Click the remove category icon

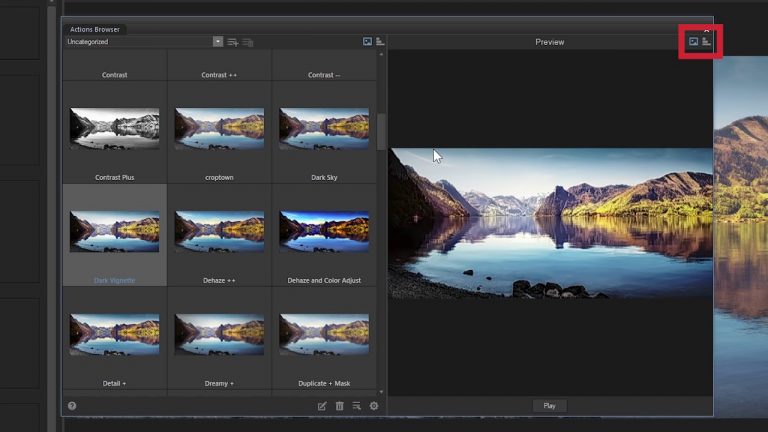[x=248, y=42]
